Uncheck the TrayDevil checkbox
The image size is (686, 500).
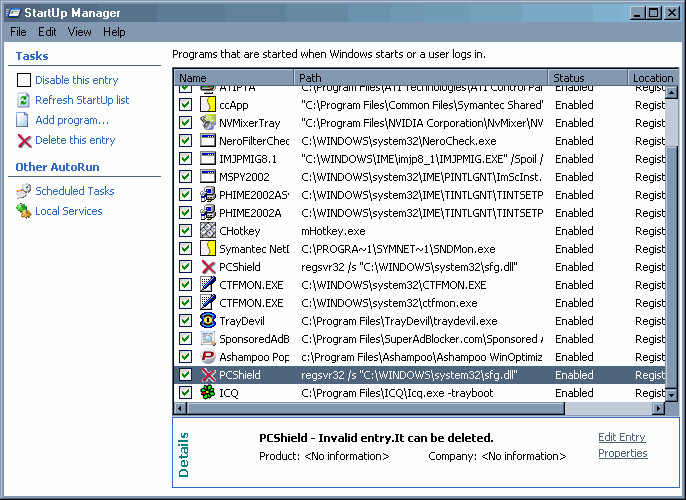(x=186, y=321)
